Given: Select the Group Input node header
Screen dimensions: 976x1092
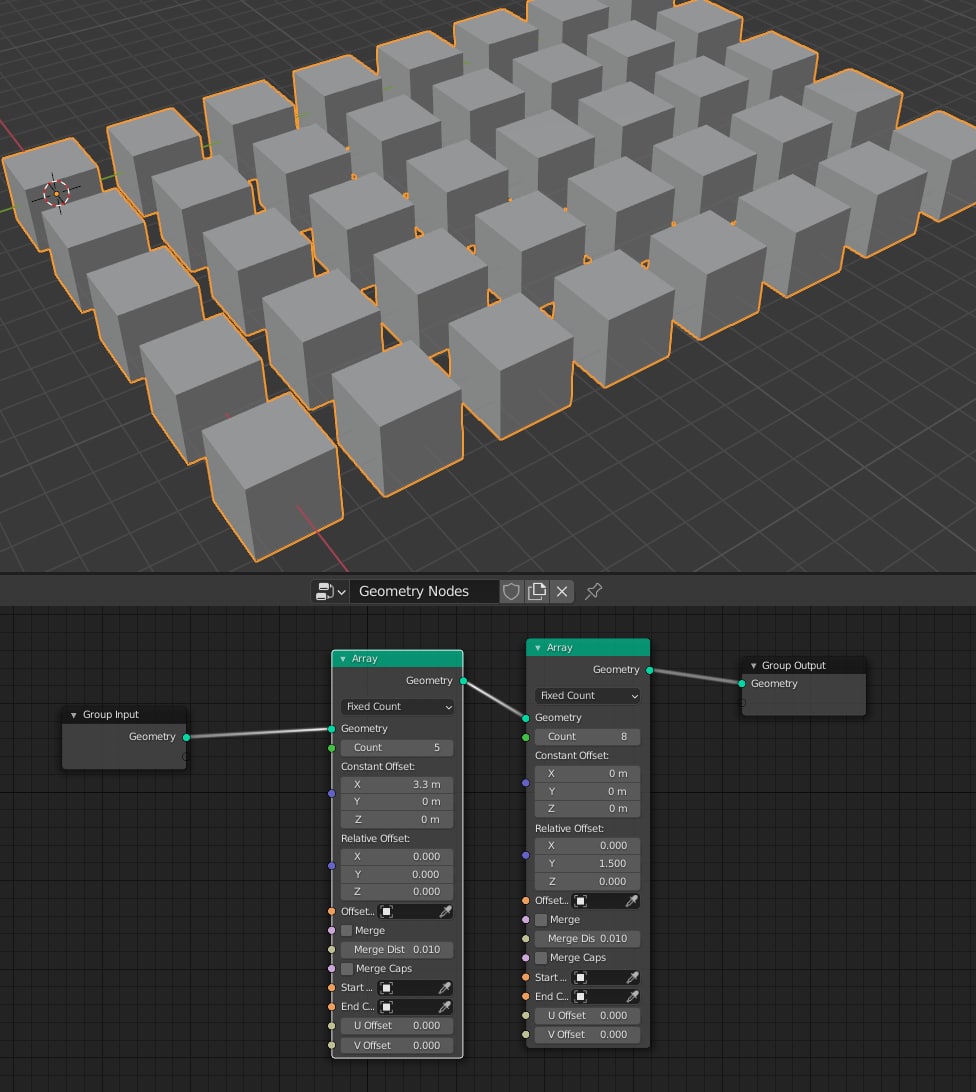Looking at the screenshot, I should 125,715.
